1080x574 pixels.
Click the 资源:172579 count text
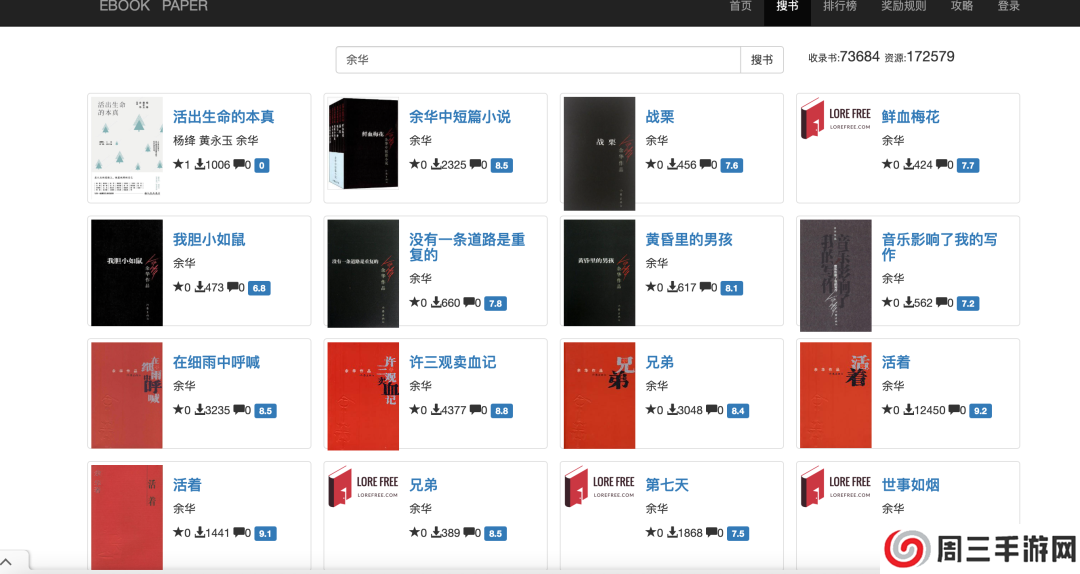[x=920, y=57]
